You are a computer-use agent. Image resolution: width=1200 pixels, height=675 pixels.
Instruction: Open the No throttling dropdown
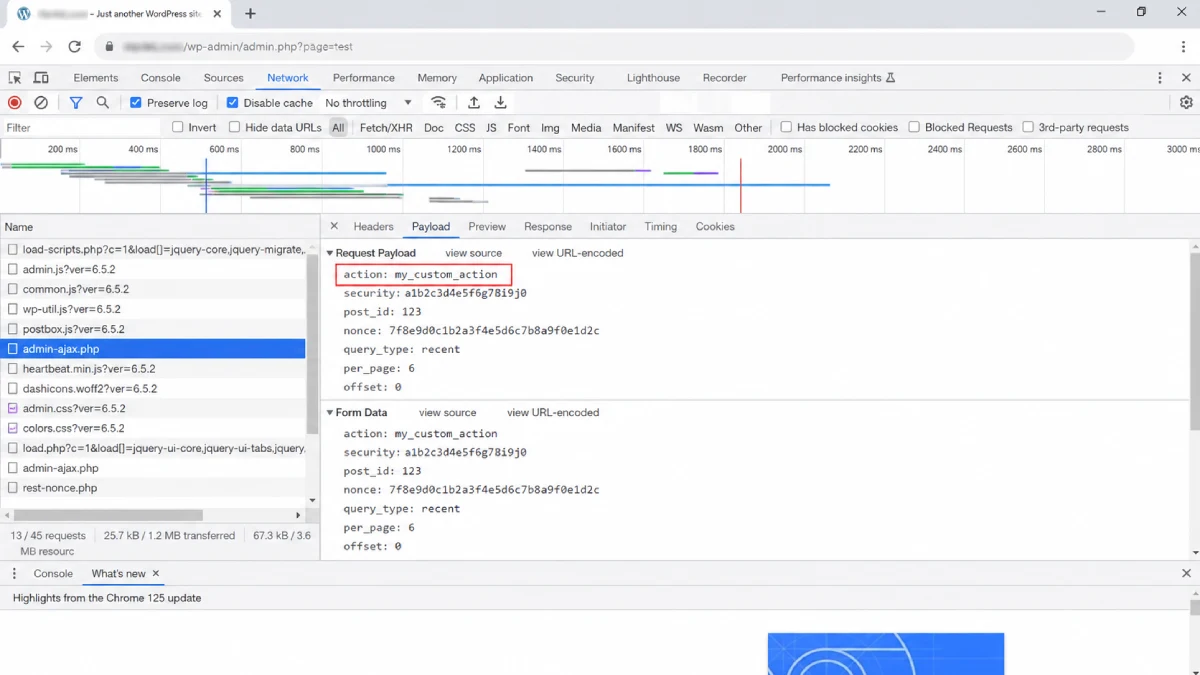[x=368, y=102]
